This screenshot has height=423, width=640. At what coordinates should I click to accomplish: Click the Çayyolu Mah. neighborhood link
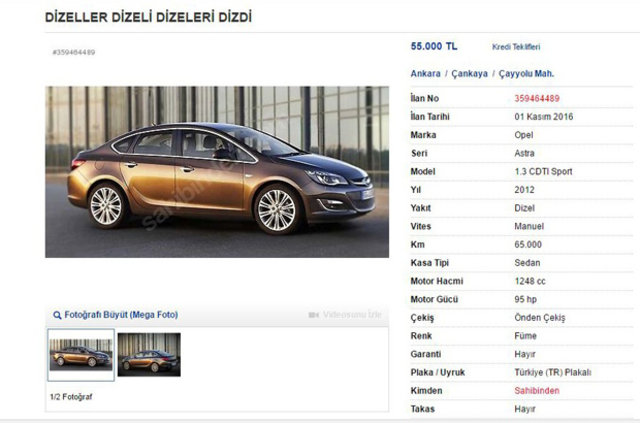(526, 74)
